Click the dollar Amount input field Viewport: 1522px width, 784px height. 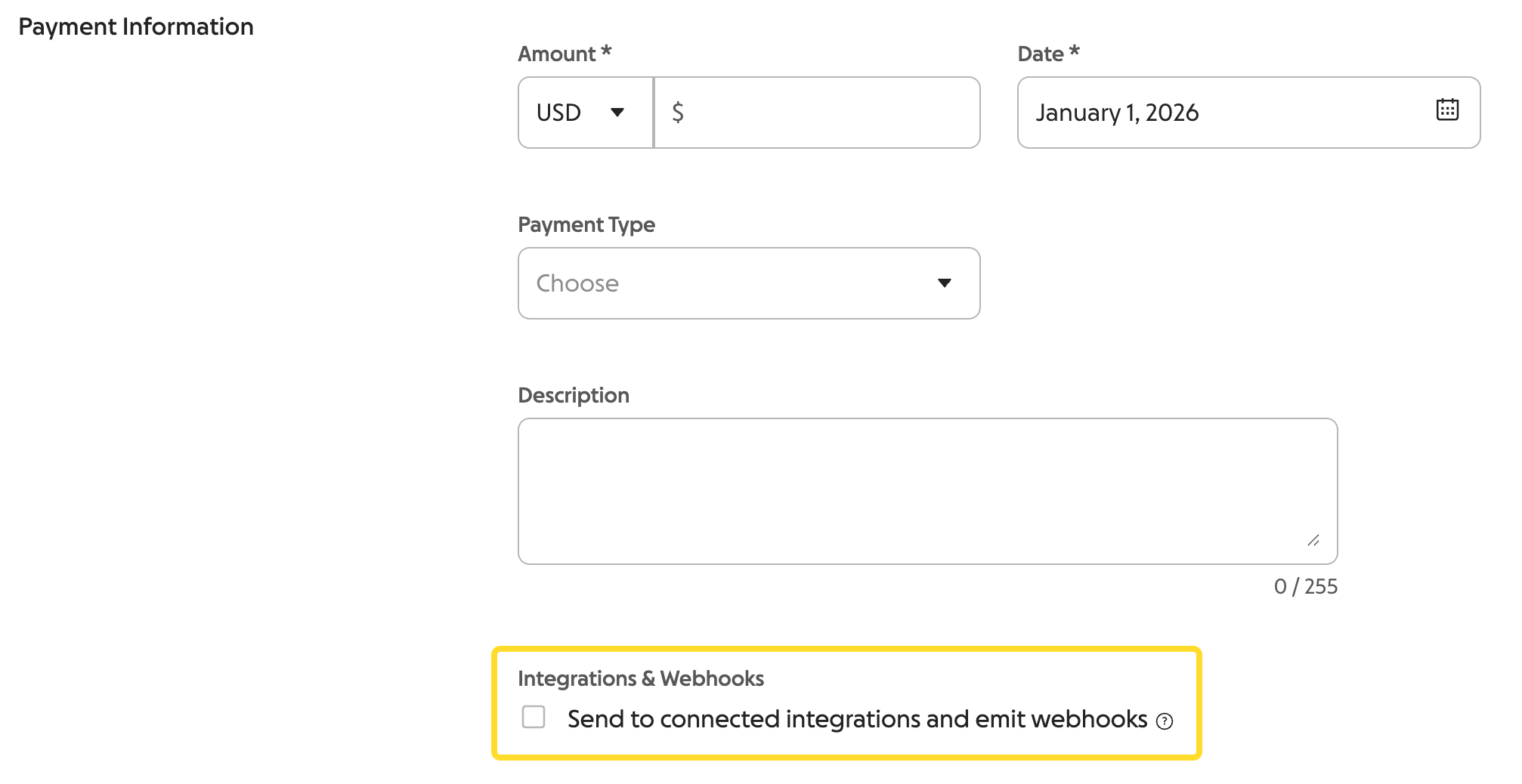817,113
